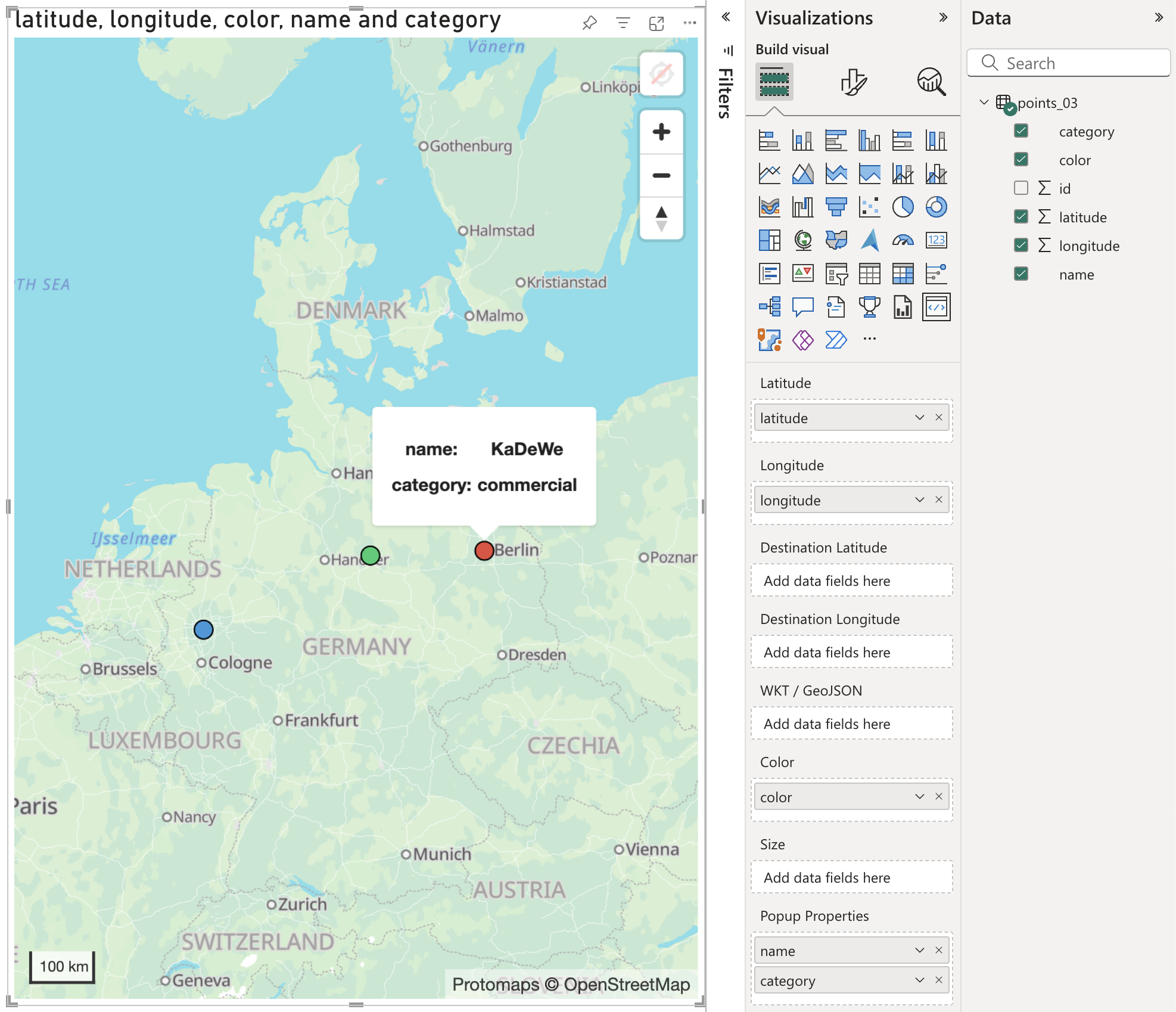This screenshot has width=1176, height=1012.
Task: Uncheck the name field checkbox
Action: (x=1021, y=274)
